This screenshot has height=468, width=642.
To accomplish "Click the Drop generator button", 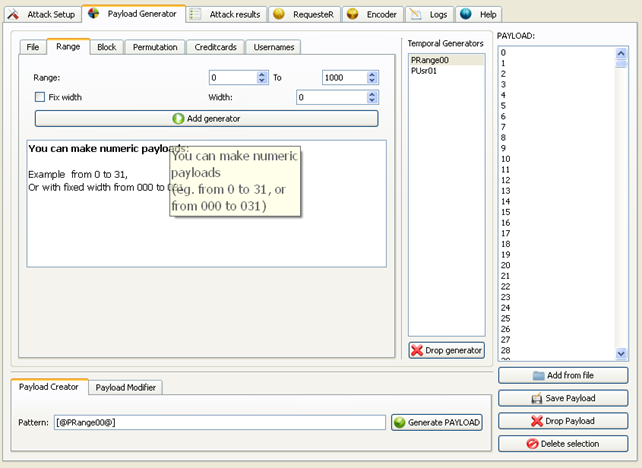I will point(447,350).
